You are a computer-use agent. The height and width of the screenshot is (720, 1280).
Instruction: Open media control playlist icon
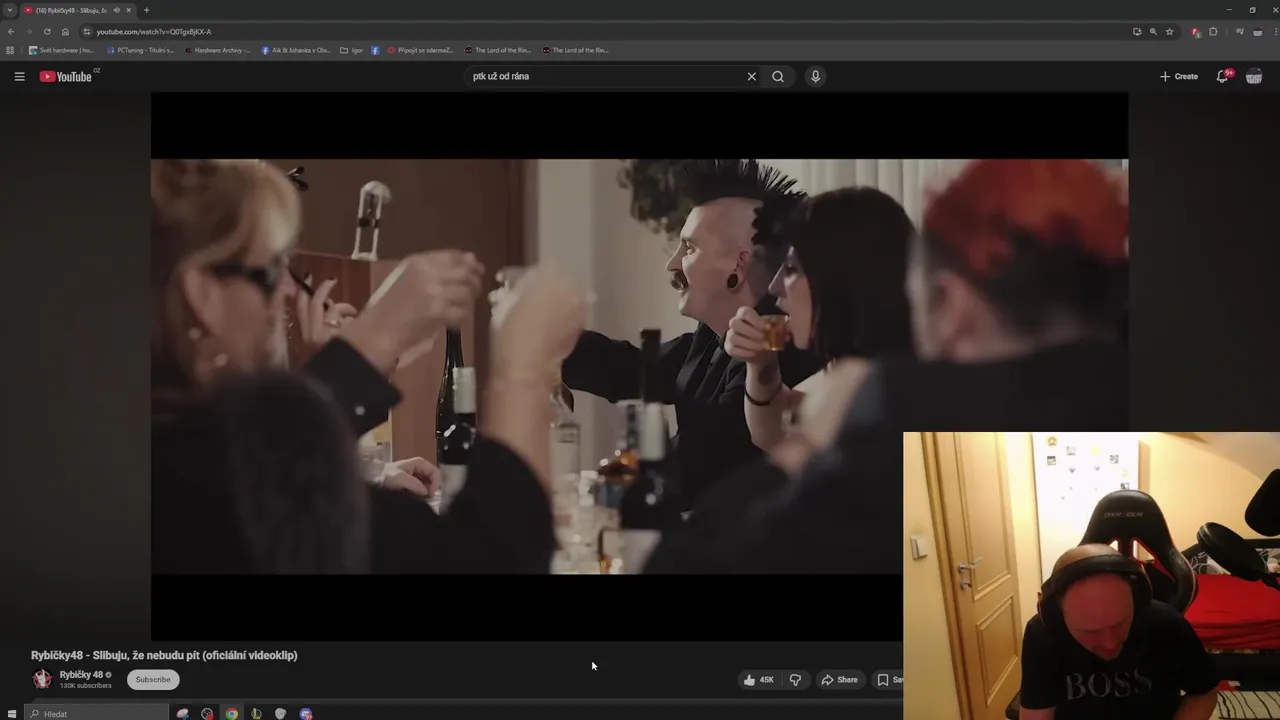pyautogui.click(x=1240, y=31)
